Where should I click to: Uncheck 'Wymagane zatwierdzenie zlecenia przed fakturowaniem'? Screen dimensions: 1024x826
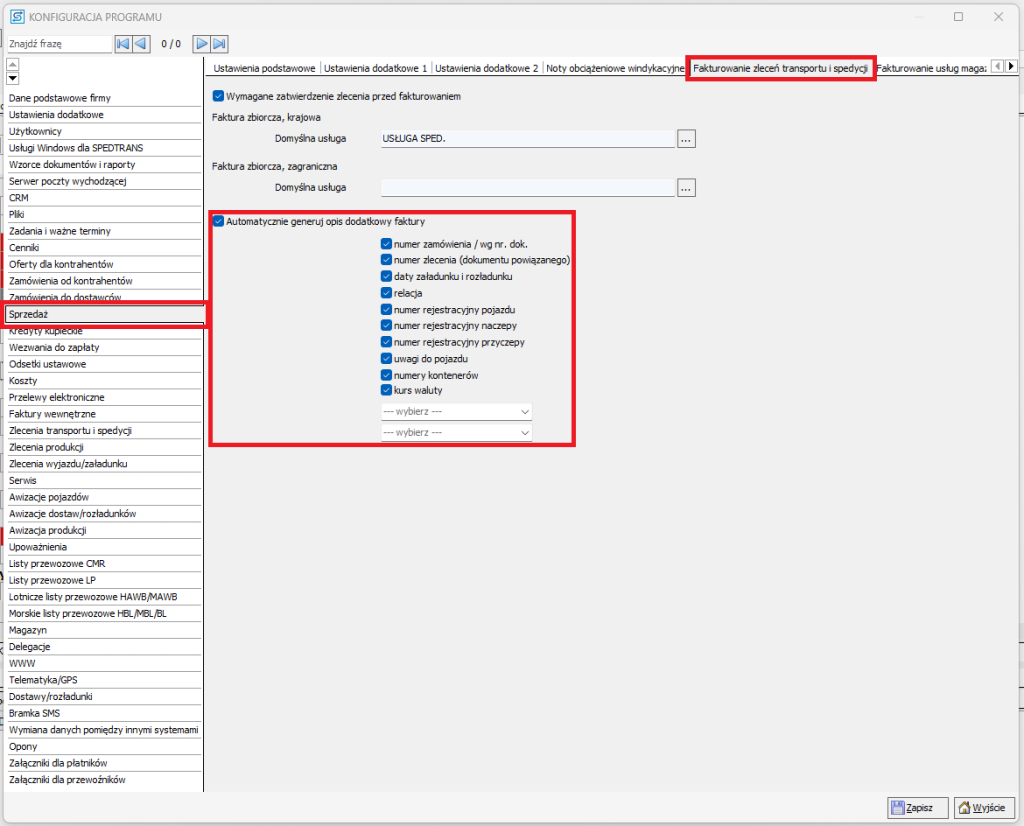[x=219, y=96]
